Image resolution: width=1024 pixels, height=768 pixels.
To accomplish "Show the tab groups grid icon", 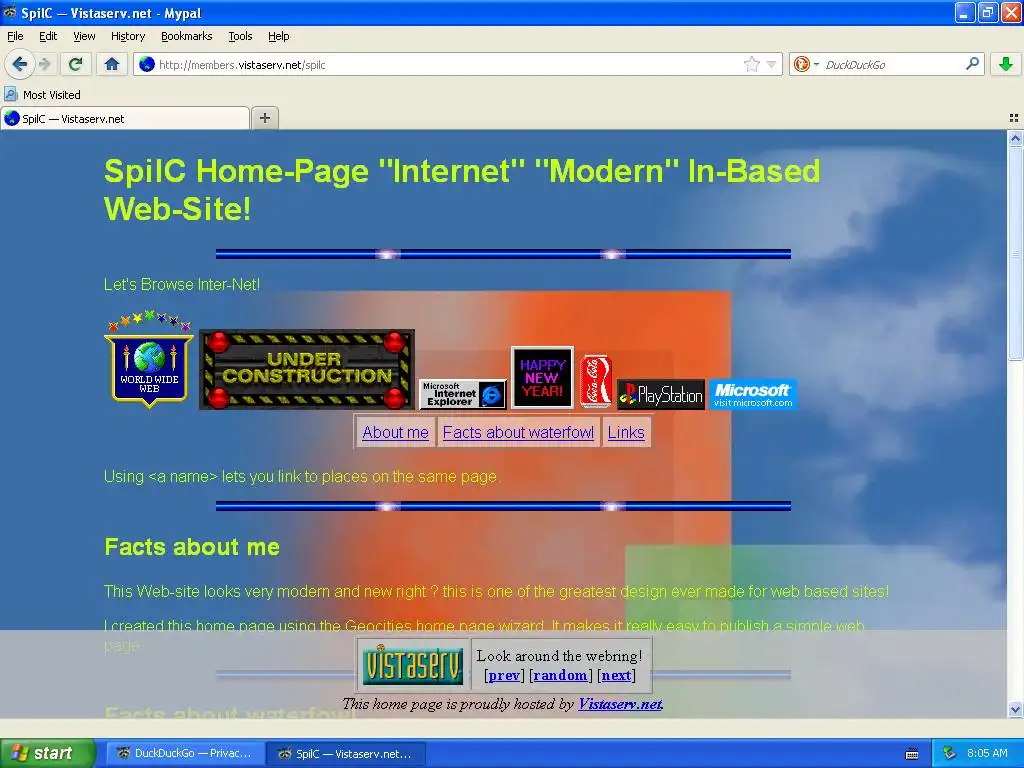I will tap(1014, 118).
